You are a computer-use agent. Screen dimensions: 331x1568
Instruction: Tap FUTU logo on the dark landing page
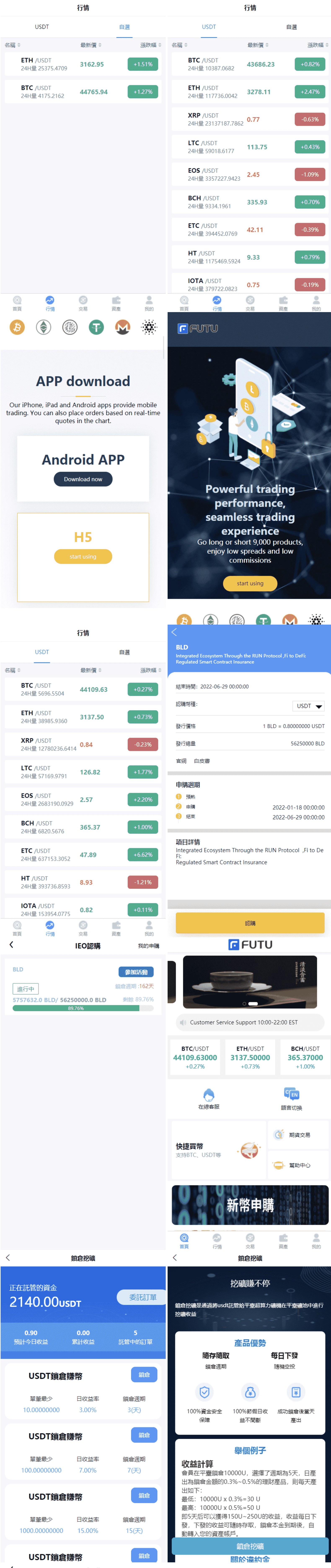[x=198, y=329]
